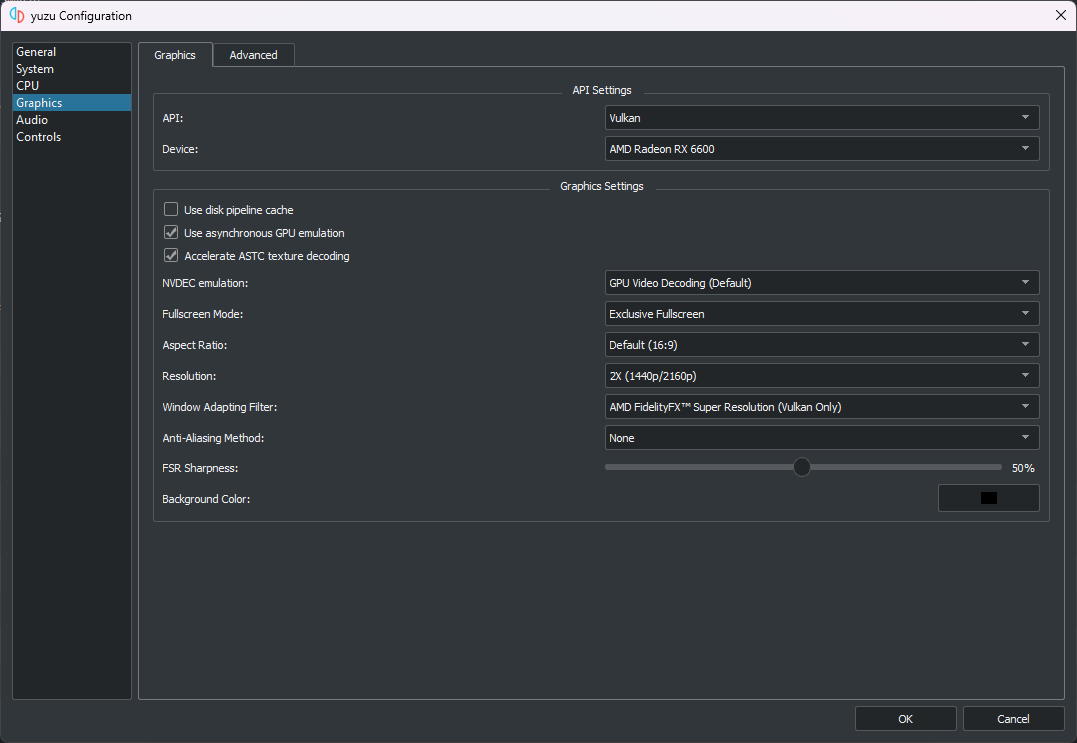Select Graphics in the sidebar list

coord(71,102)
